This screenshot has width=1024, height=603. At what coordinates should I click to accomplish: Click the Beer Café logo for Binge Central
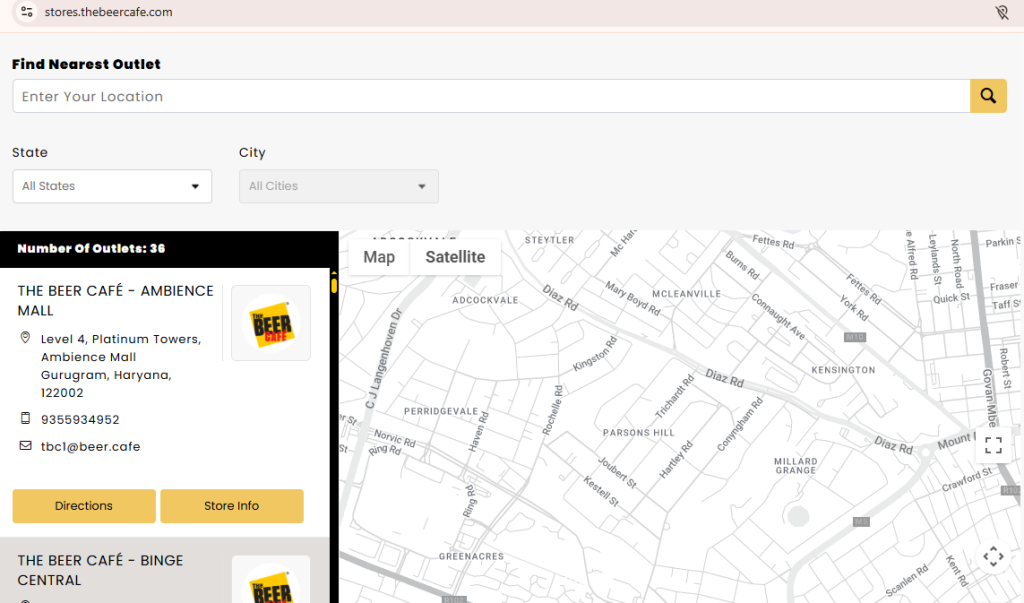pos(271,579)
